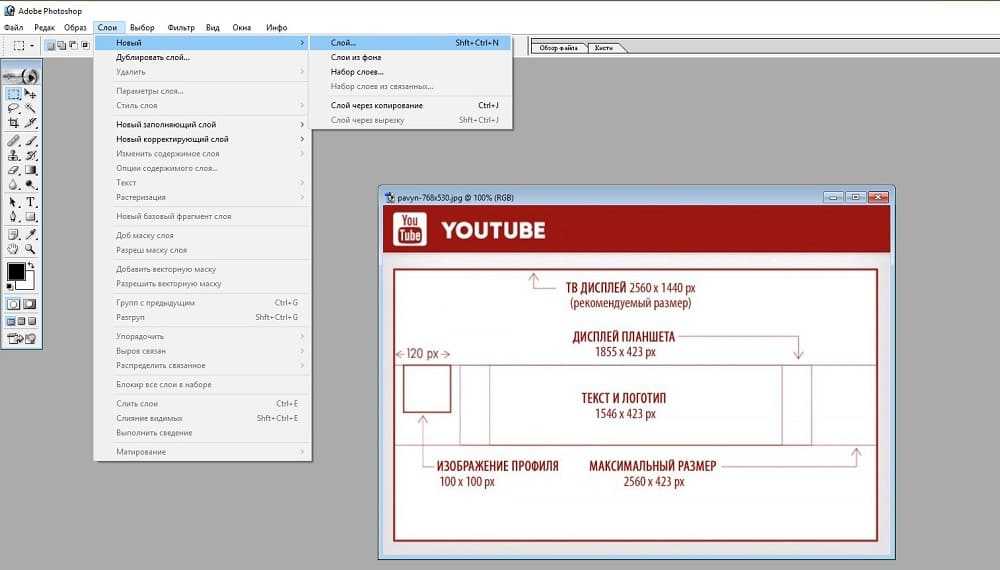The height and width of the screenshot is (570, 1000).
Task: Switch to Quick Mask mode
Action: [30, 303]
